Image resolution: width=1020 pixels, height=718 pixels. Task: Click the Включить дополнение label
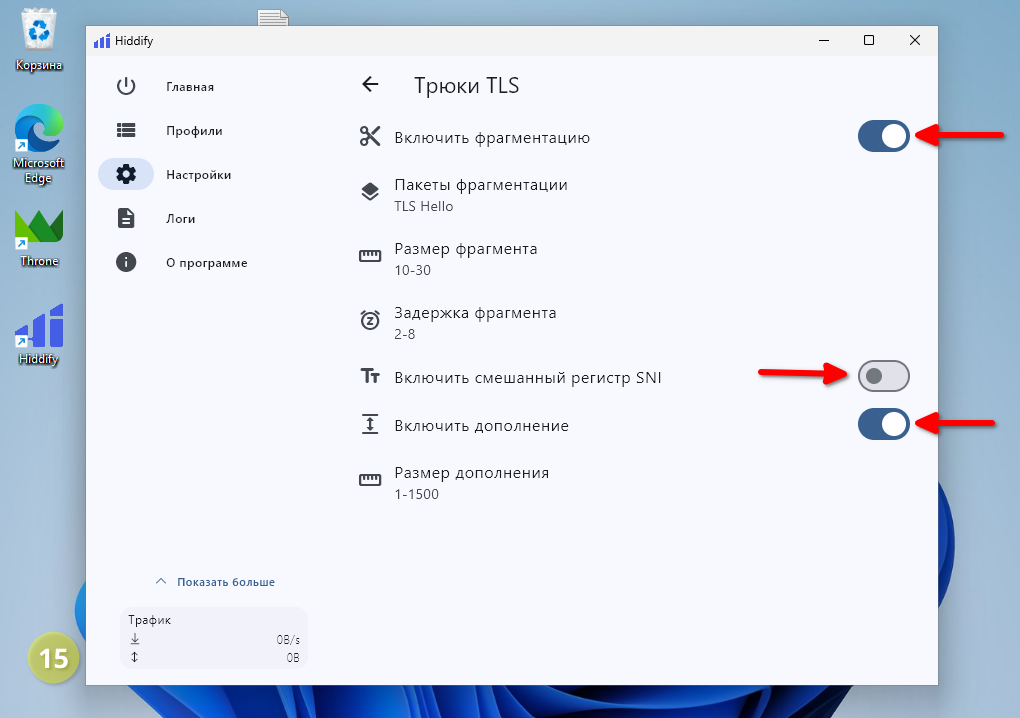click(x=481, y=425)
